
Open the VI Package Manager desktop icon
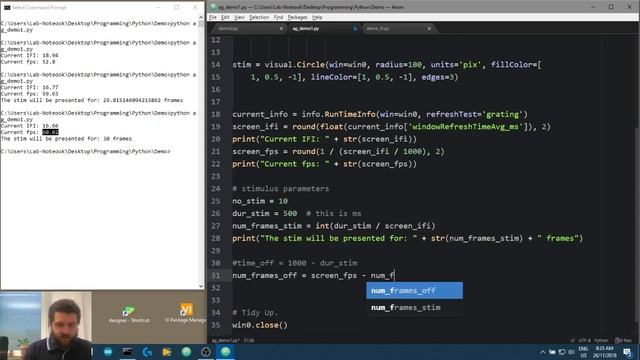(186, 313)
